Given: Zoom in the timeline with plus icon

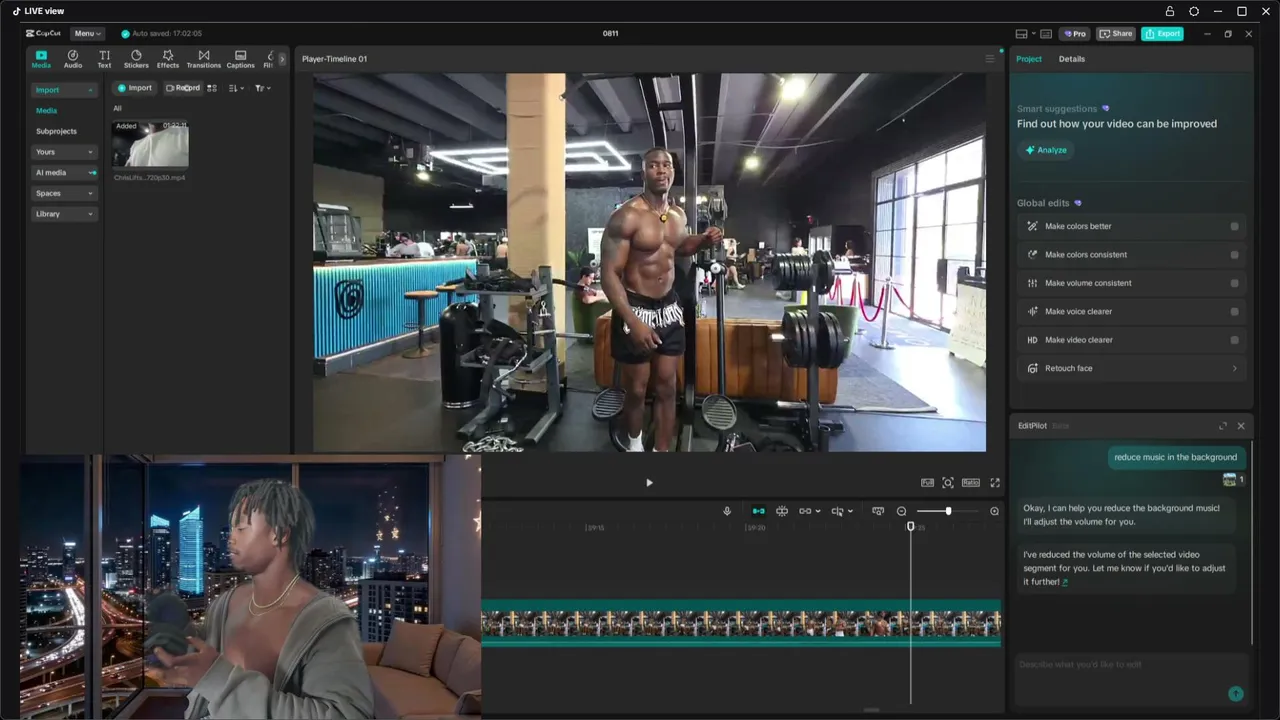Looking at the screenshot, I should pos(994,511).
